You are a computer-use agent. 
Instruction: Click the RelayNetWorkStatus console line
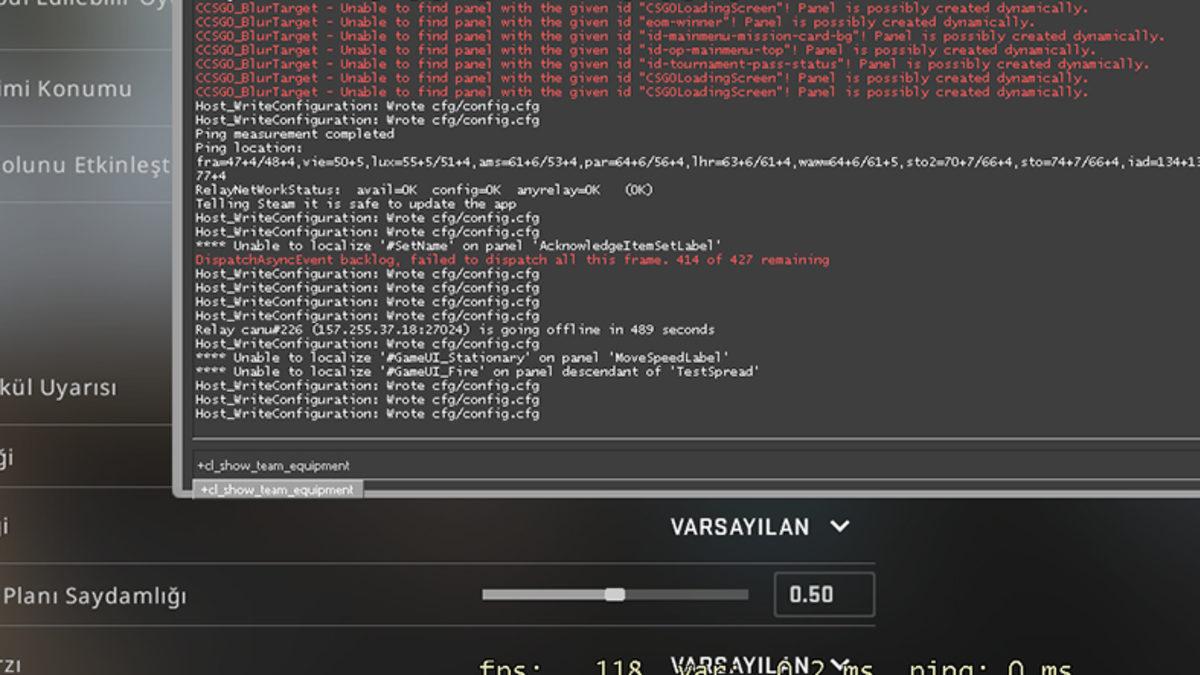(423, 190)
